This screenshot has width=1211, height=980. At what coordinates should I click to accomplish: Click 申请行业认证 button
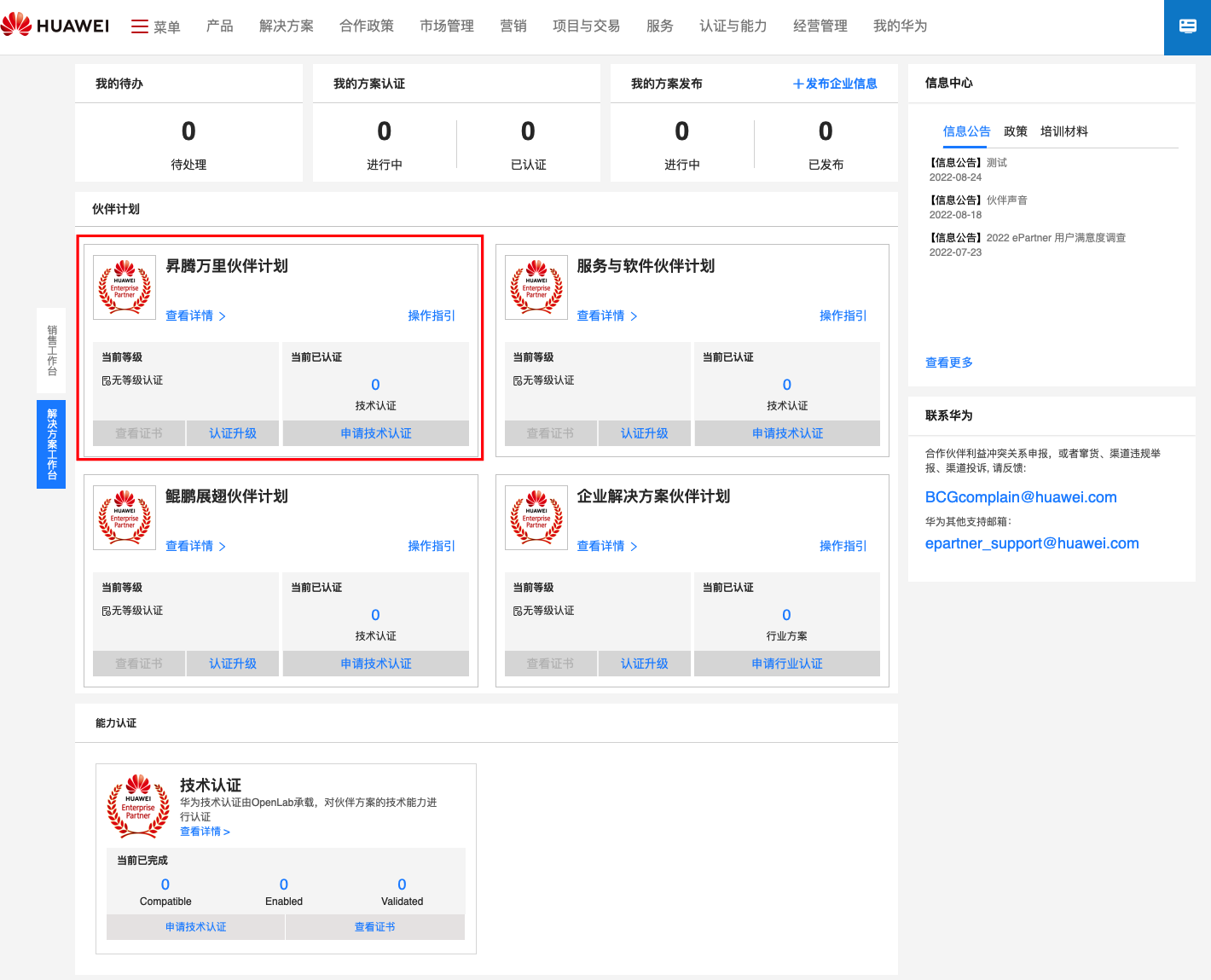[788, 664]
